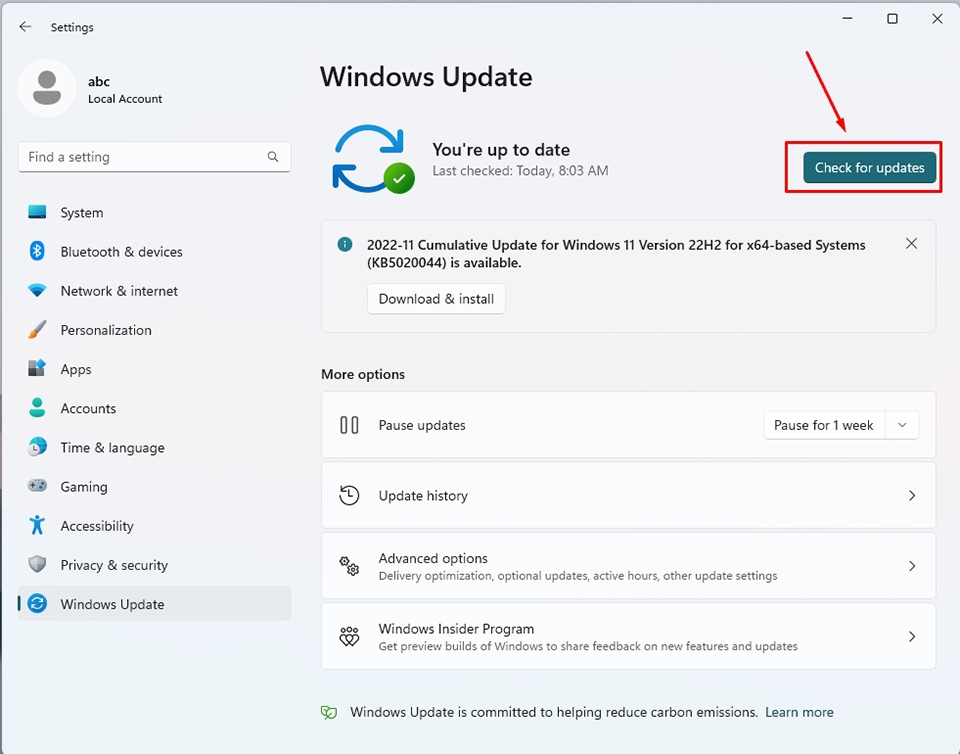
Task: Click the Check for updates button
Action: click(x=868, y=167)
